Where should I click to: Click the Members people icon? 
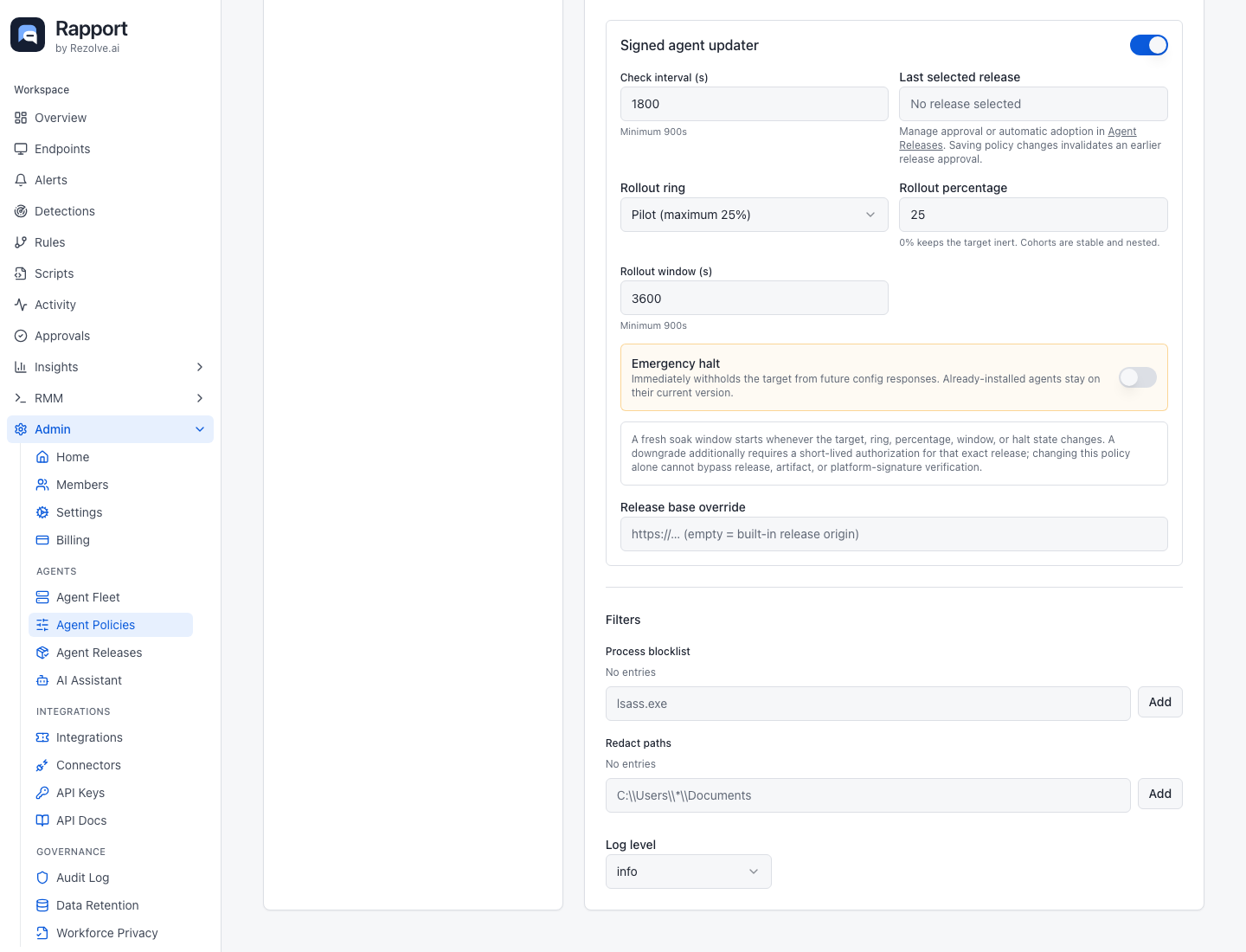(42, 485)
